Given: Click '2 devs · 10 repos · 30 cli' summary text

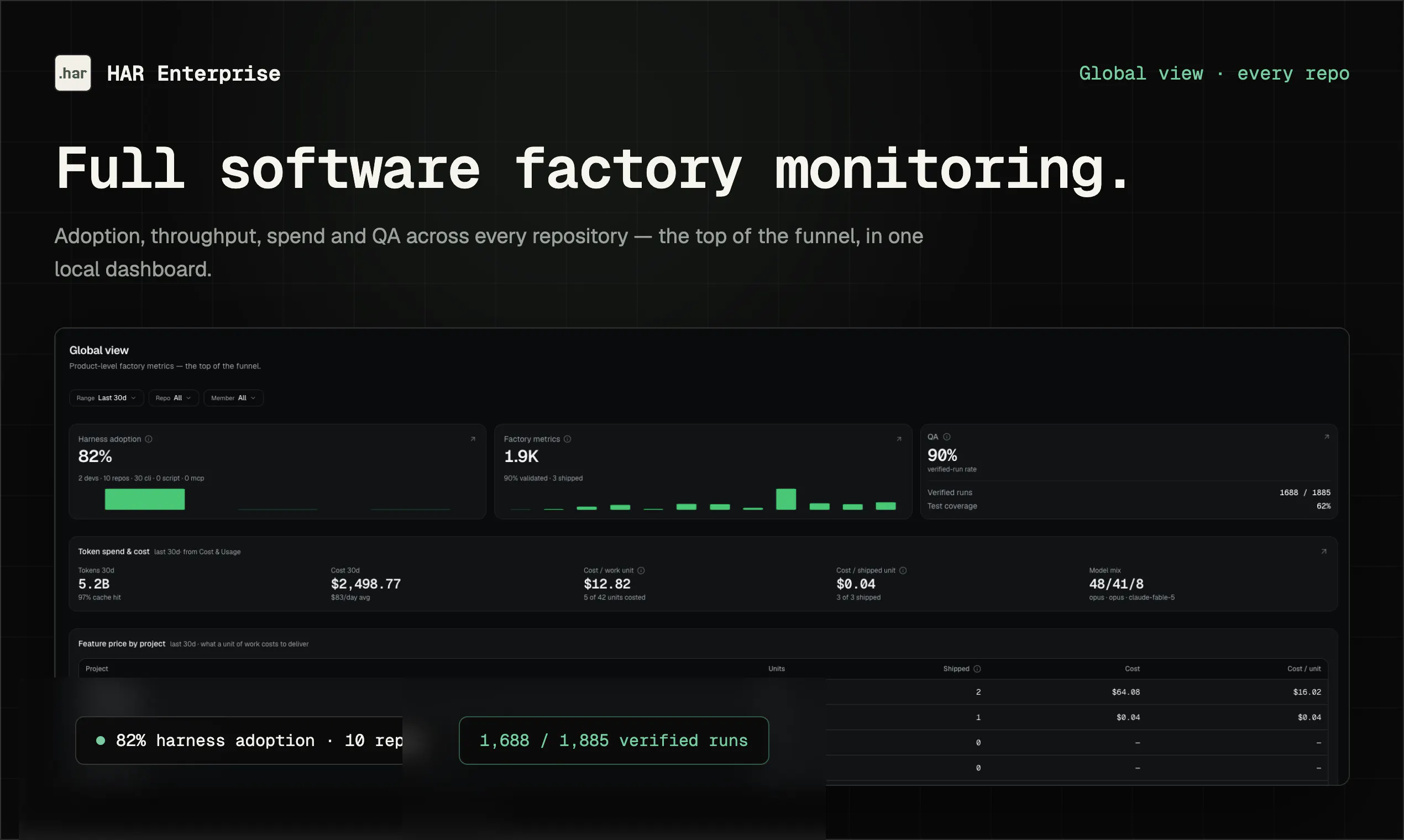Looking at the screenshot, I should 141,478.
